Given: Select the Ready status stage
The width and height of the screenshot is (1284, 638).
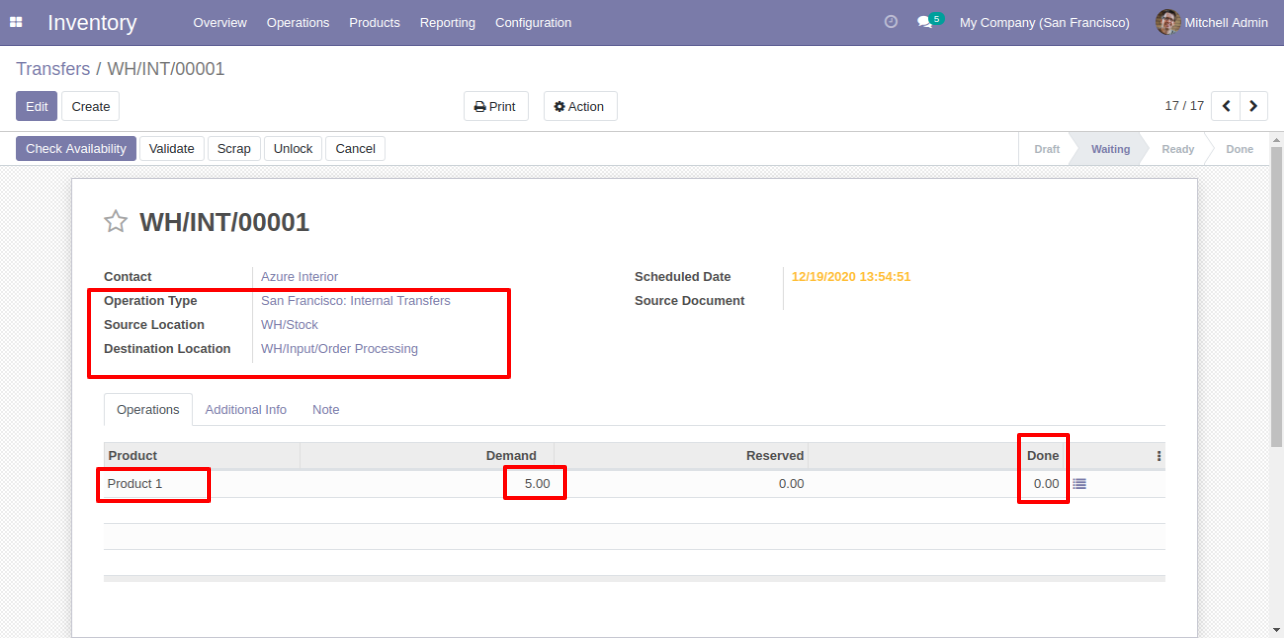Looking at the screenshot, I should [x=1177, y=149].
